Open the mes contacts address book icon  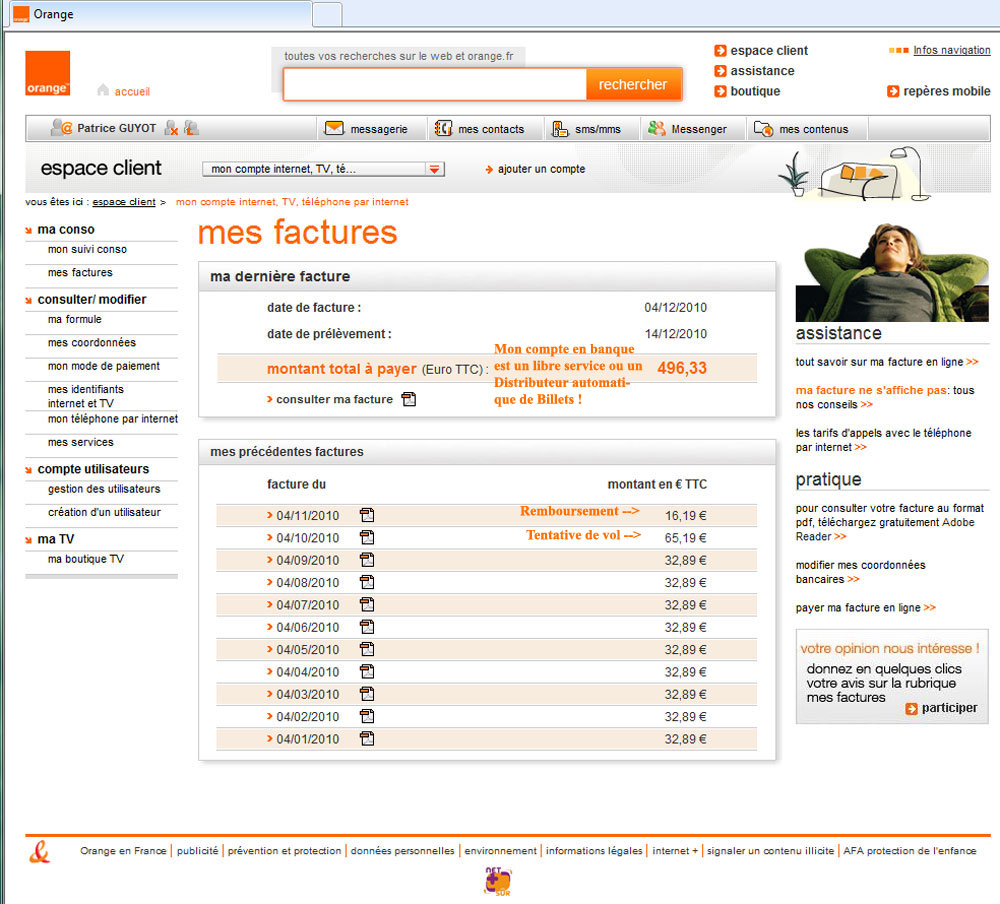click(x=443, y=128)
